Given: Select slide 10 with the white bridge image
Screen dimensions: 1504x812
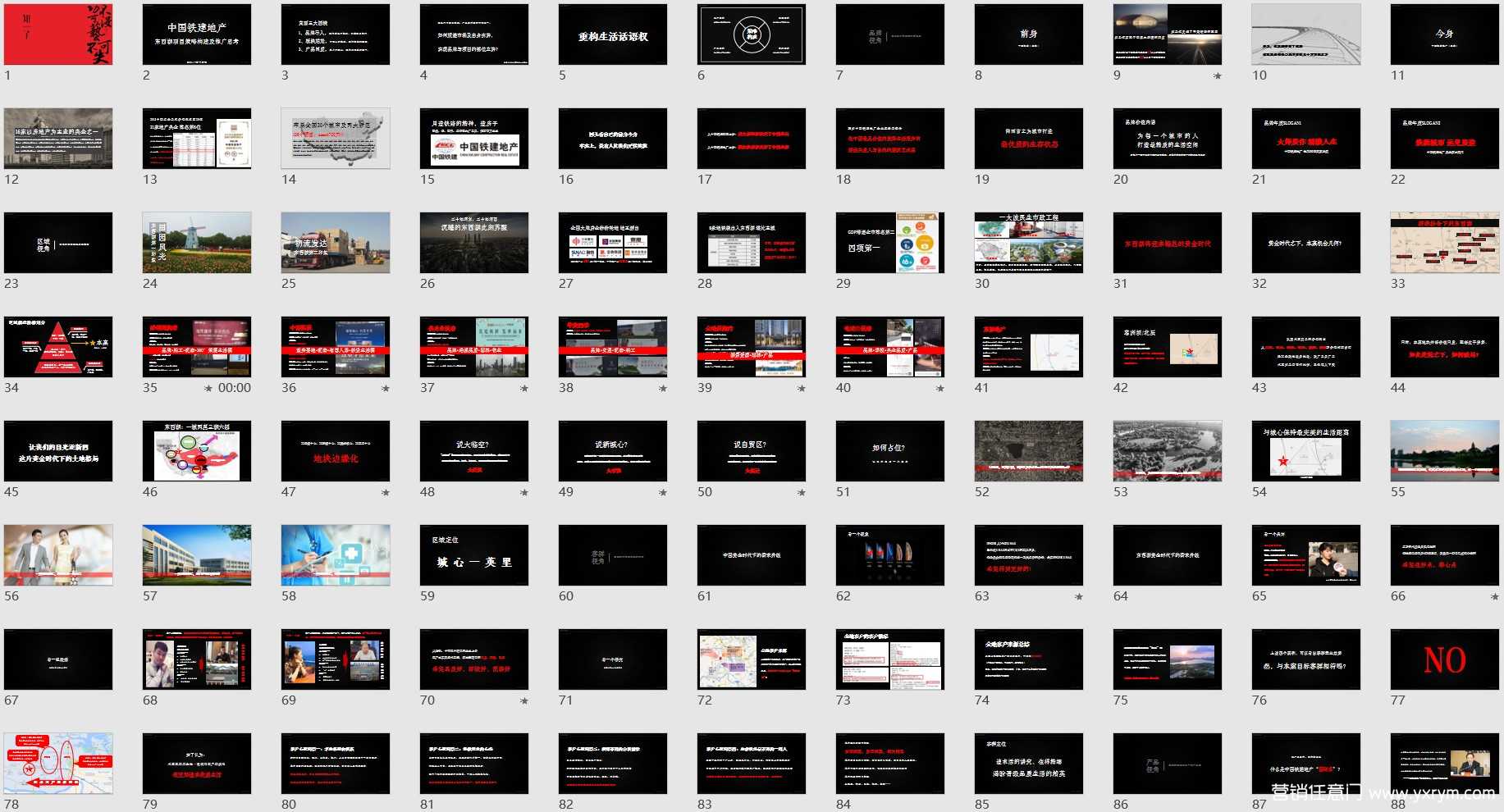Looking at the screenshot, I should click(x=1306, y=34).
